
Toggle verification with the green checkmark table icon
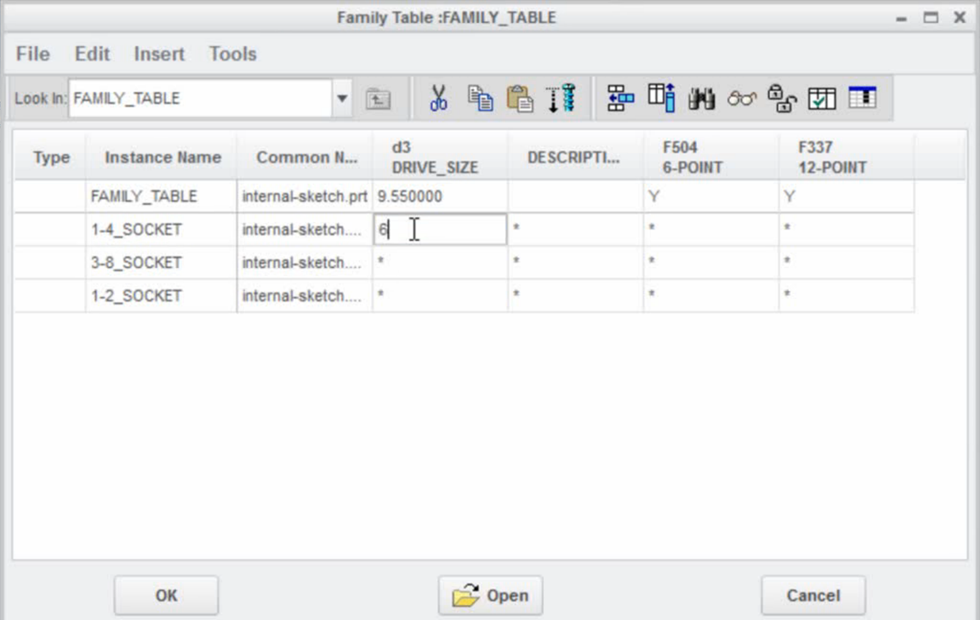821,97
